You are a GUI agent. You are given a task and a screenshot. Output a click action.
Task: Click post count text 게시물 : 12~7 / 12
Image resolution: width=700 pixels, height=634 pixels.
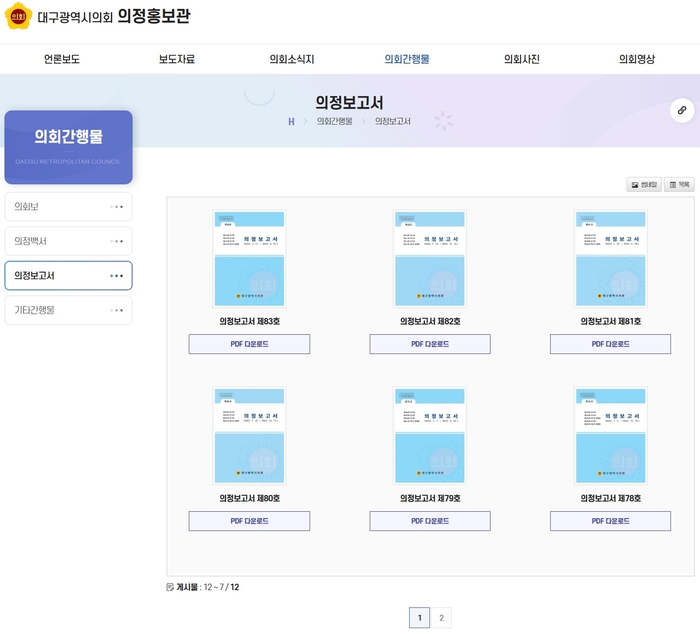click(x=203, y=587)
